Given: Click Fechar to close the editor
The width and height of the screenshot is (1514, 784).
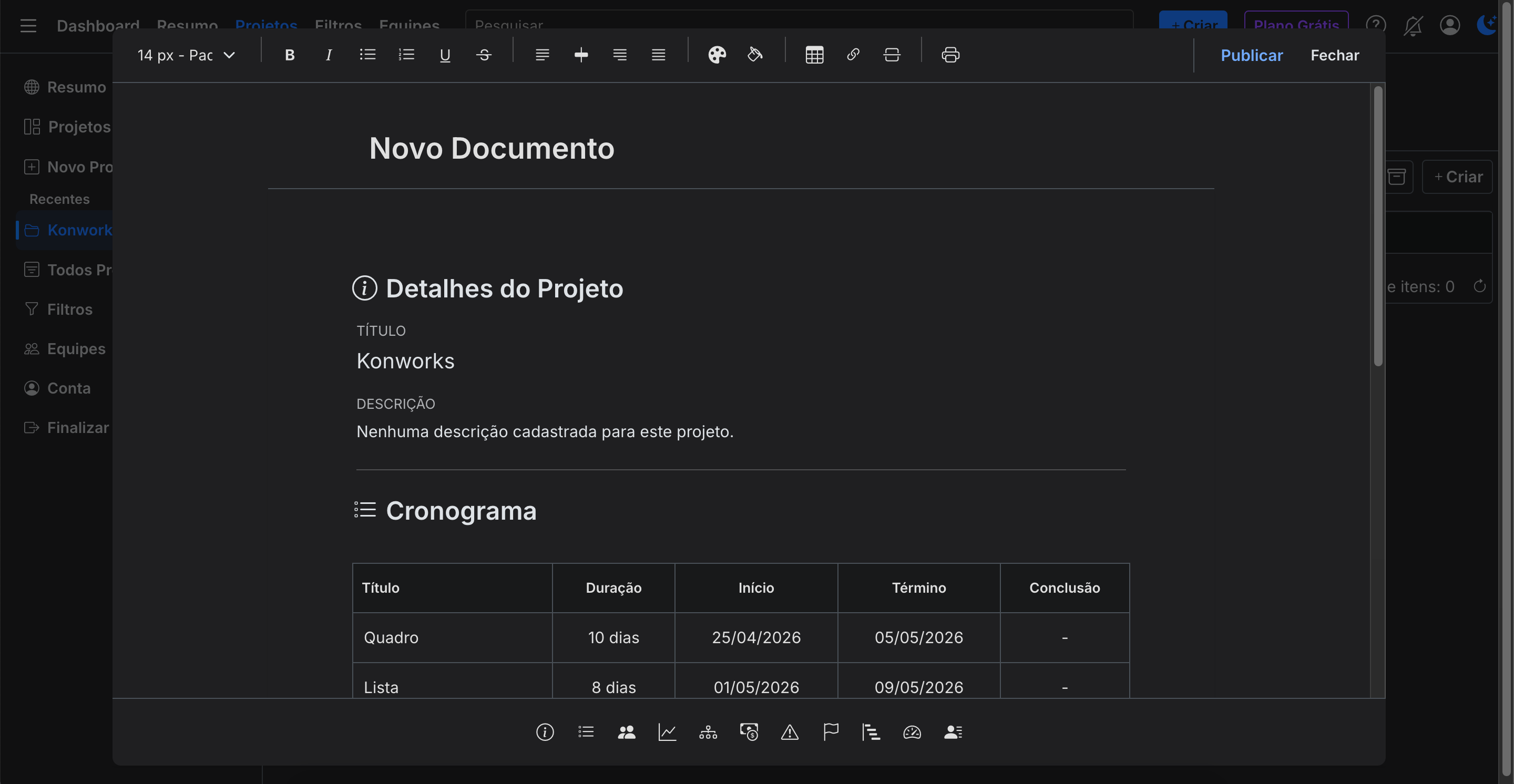Looking at the screenshot, I should click(x=1334, y=55).
